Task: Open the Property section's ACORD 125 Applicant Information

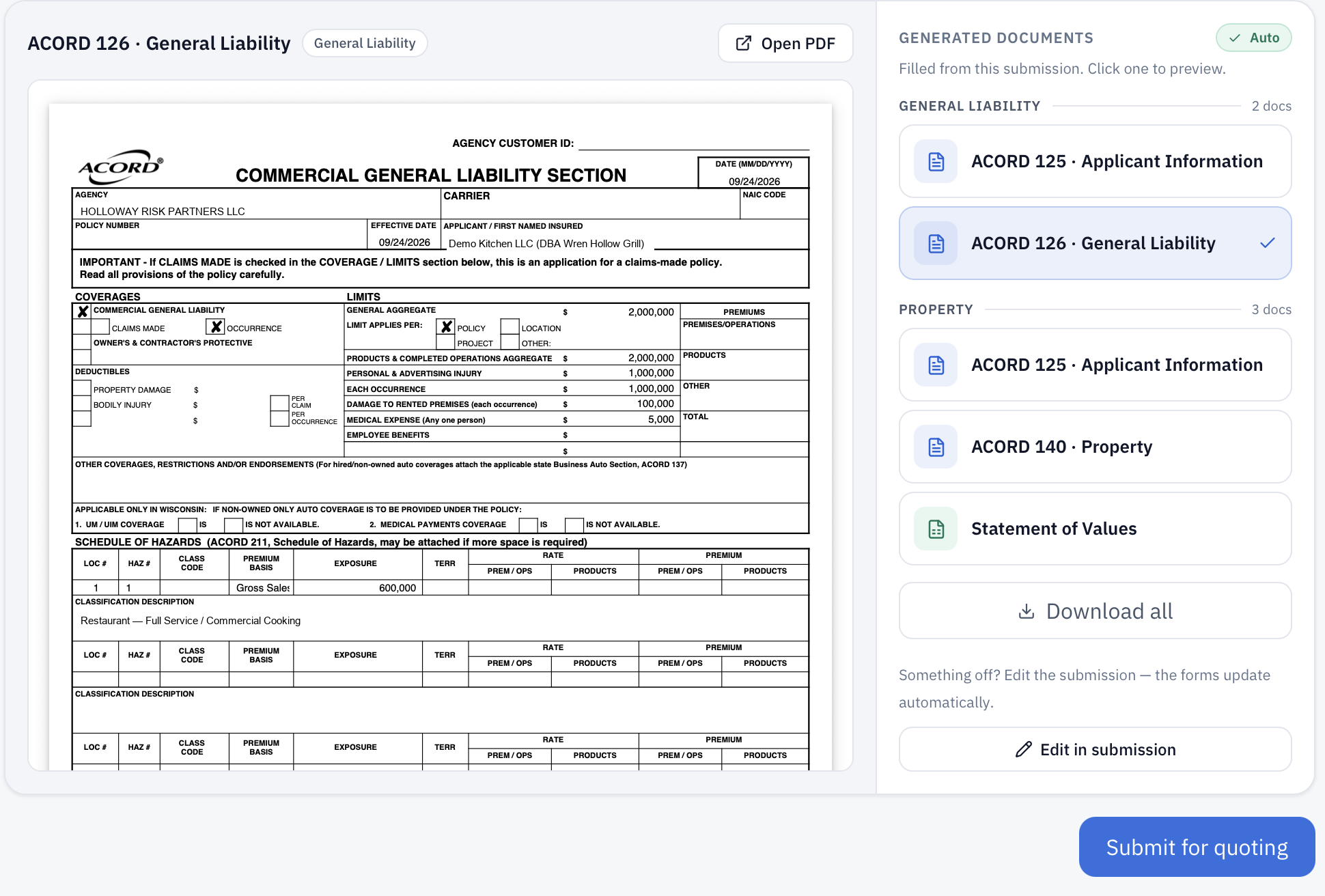Action: 1095,365
